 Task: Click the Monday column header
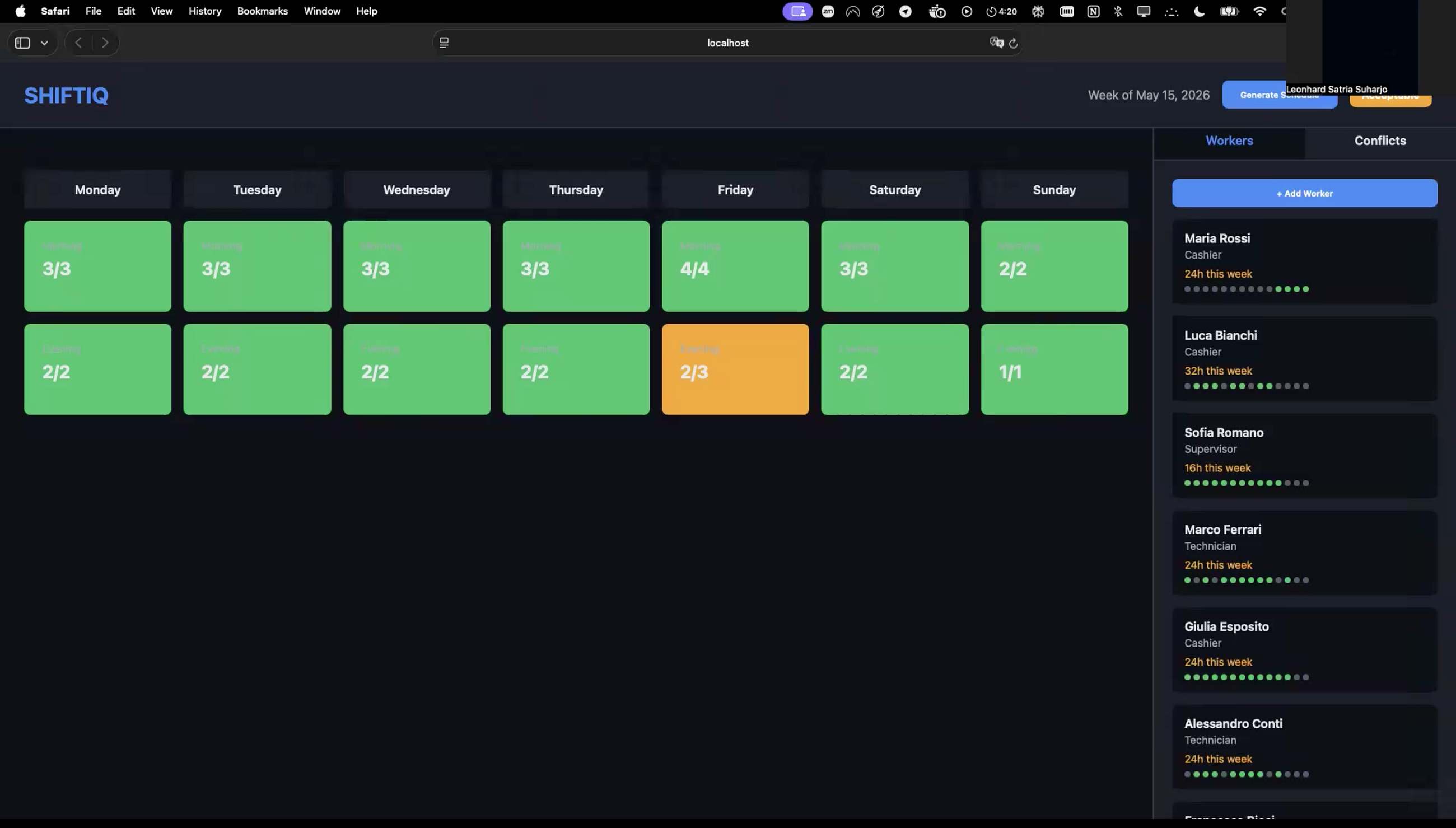click(x=97, y=189)
